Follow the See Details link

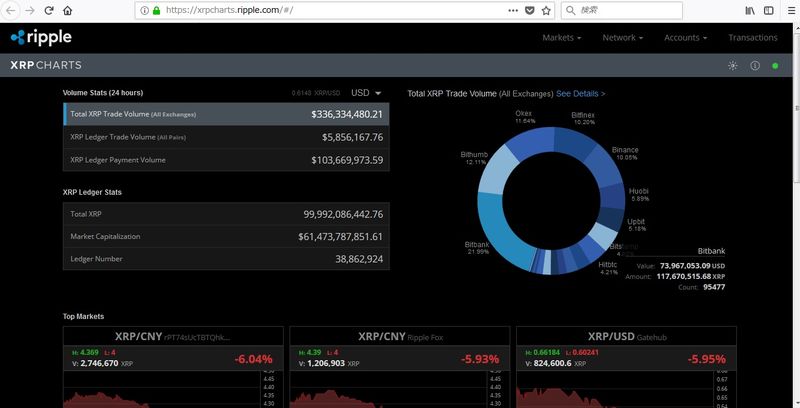click(x=580, y=93)
